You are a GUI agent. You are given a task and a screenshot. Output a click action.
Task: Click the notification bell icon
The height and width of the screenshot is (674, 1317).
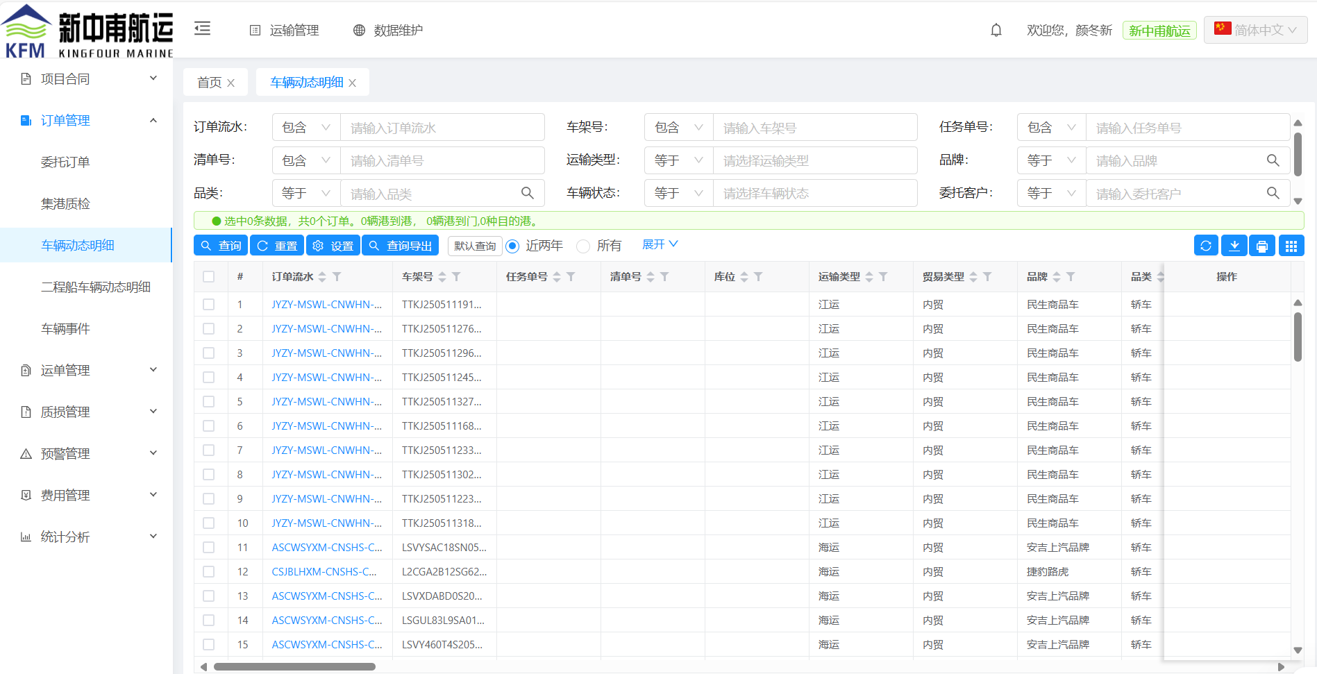(x=996, y=30)
